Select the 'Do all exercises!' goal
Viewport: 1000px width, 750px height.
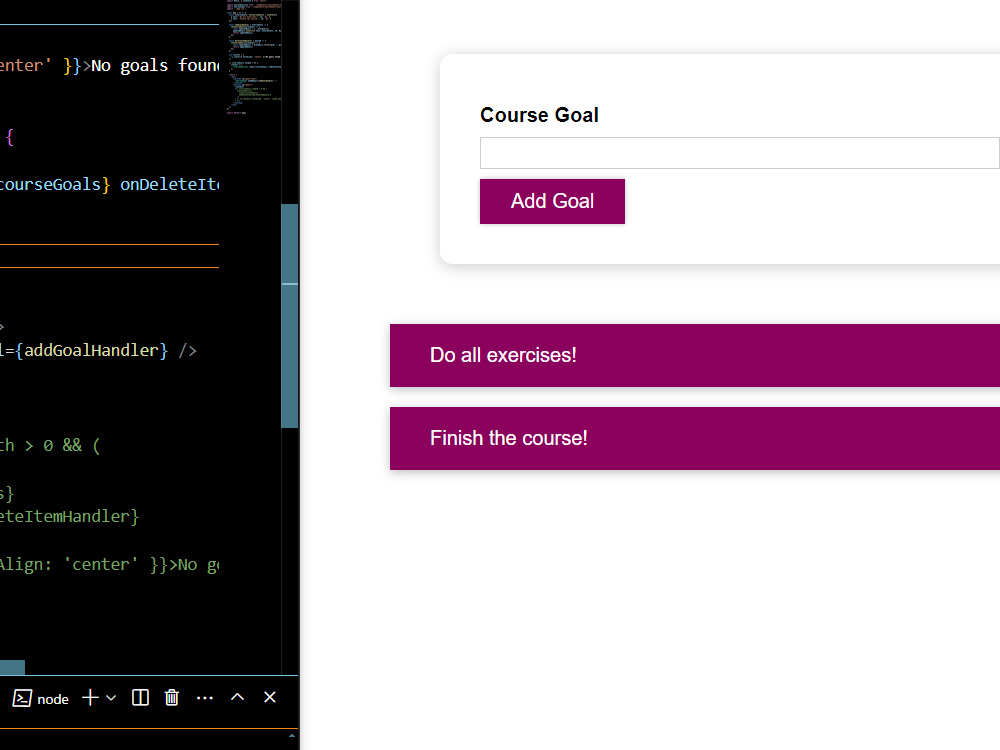(695, 355)
